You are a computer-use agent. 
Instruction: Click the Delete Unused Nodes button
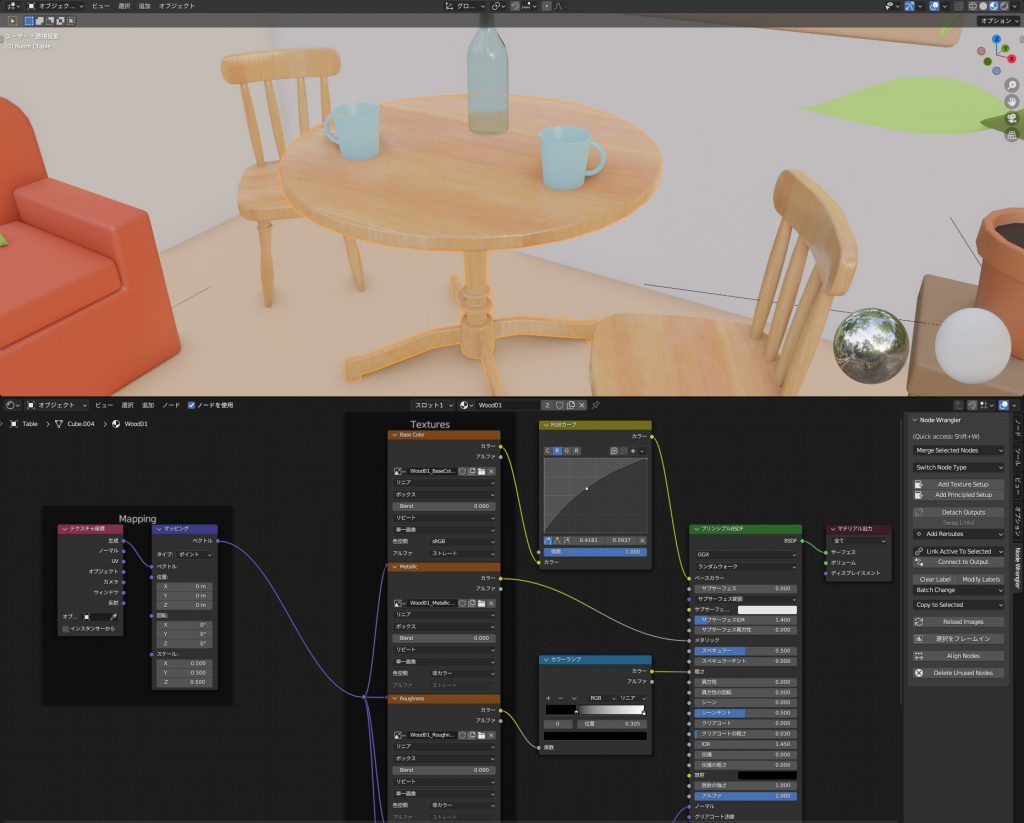[958, 673]
